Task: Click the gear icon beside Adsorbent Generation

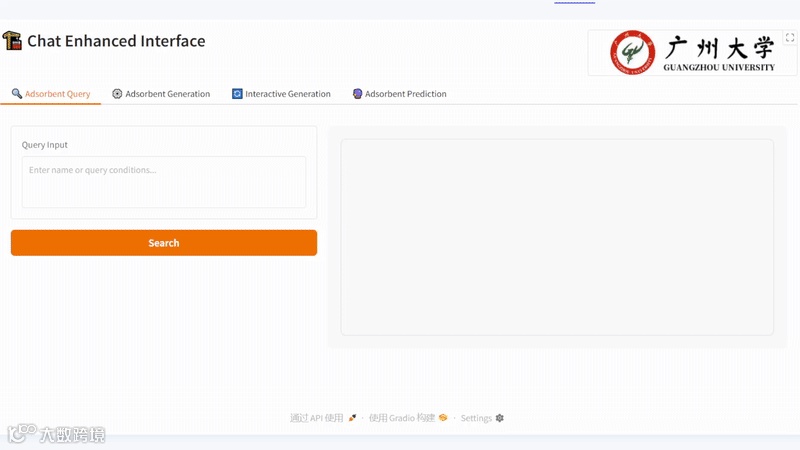Action: click(x=117, y=94)
